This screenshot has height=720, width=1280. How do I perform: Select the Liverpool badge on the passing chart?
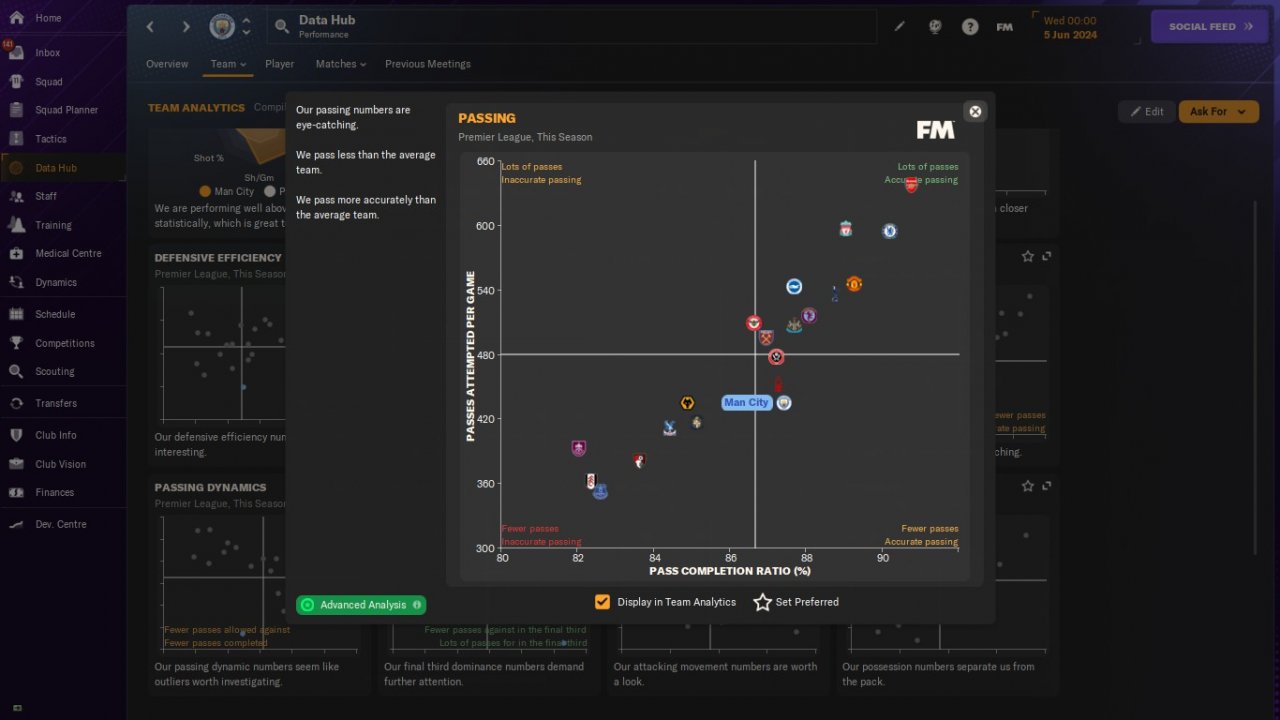coord(846,230)
